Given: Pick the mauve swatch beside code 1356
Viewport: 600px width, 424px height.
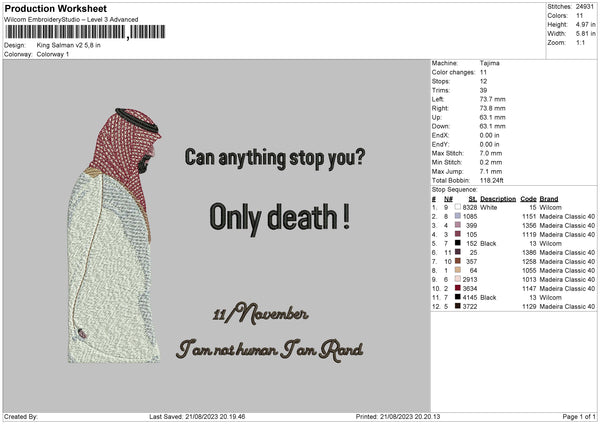Looking at the screenshot, I should 458,225.
